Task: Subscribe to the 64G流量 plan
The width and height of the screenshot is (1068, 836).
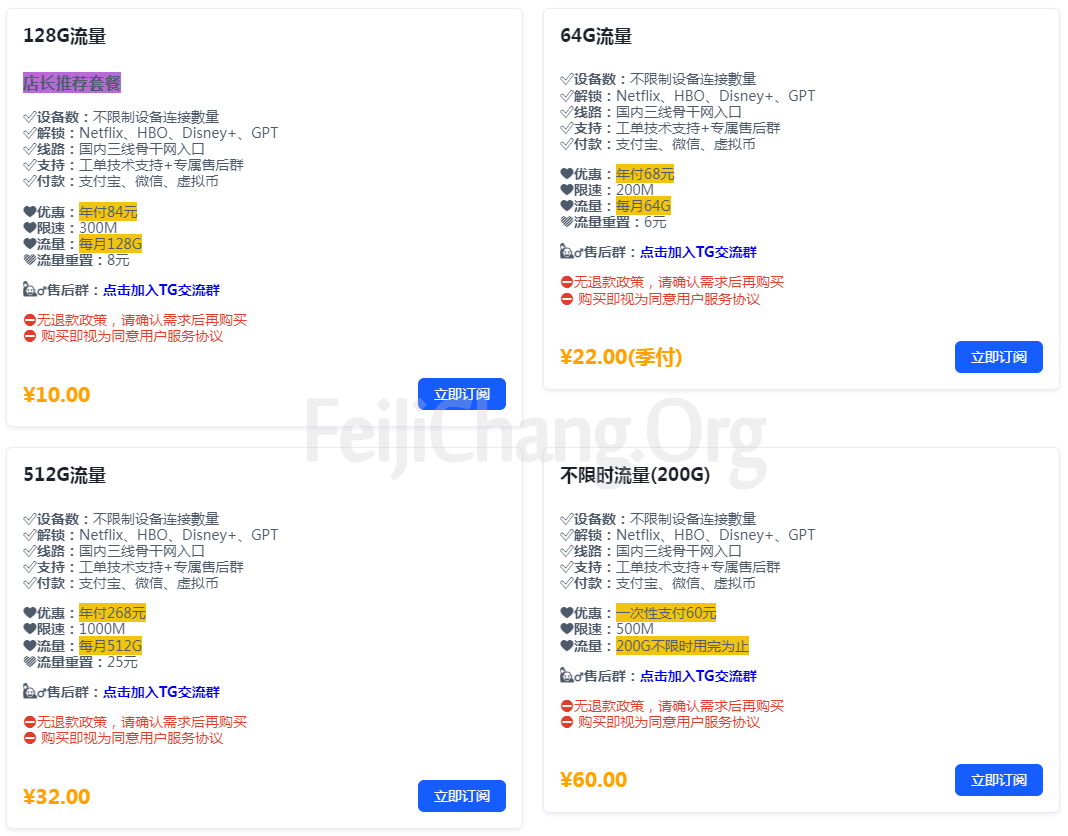Action: pyautogui.click(x=998, y=357)
